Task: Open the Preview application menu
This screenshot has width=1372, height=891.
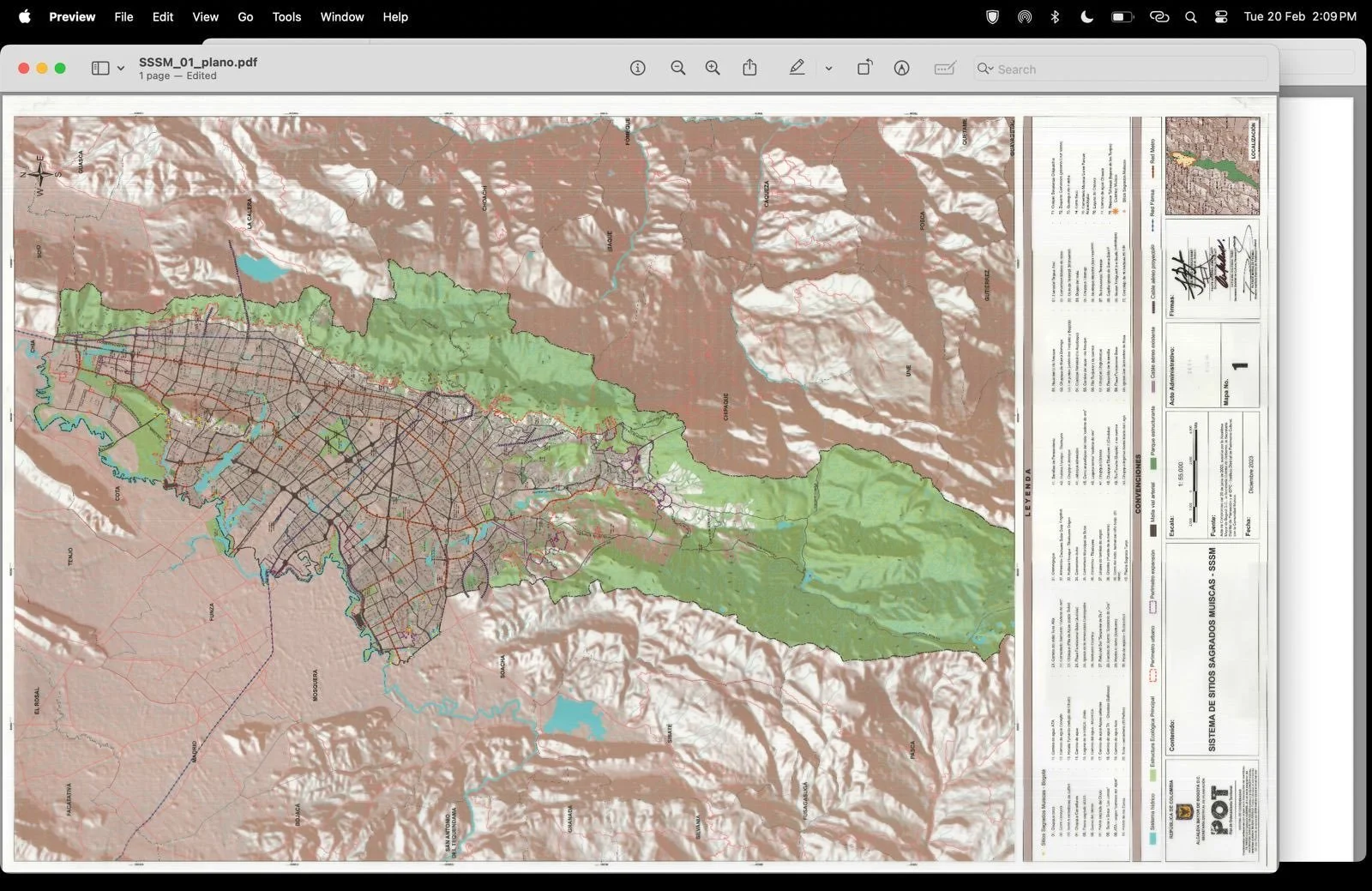Action: click(72, 16)
